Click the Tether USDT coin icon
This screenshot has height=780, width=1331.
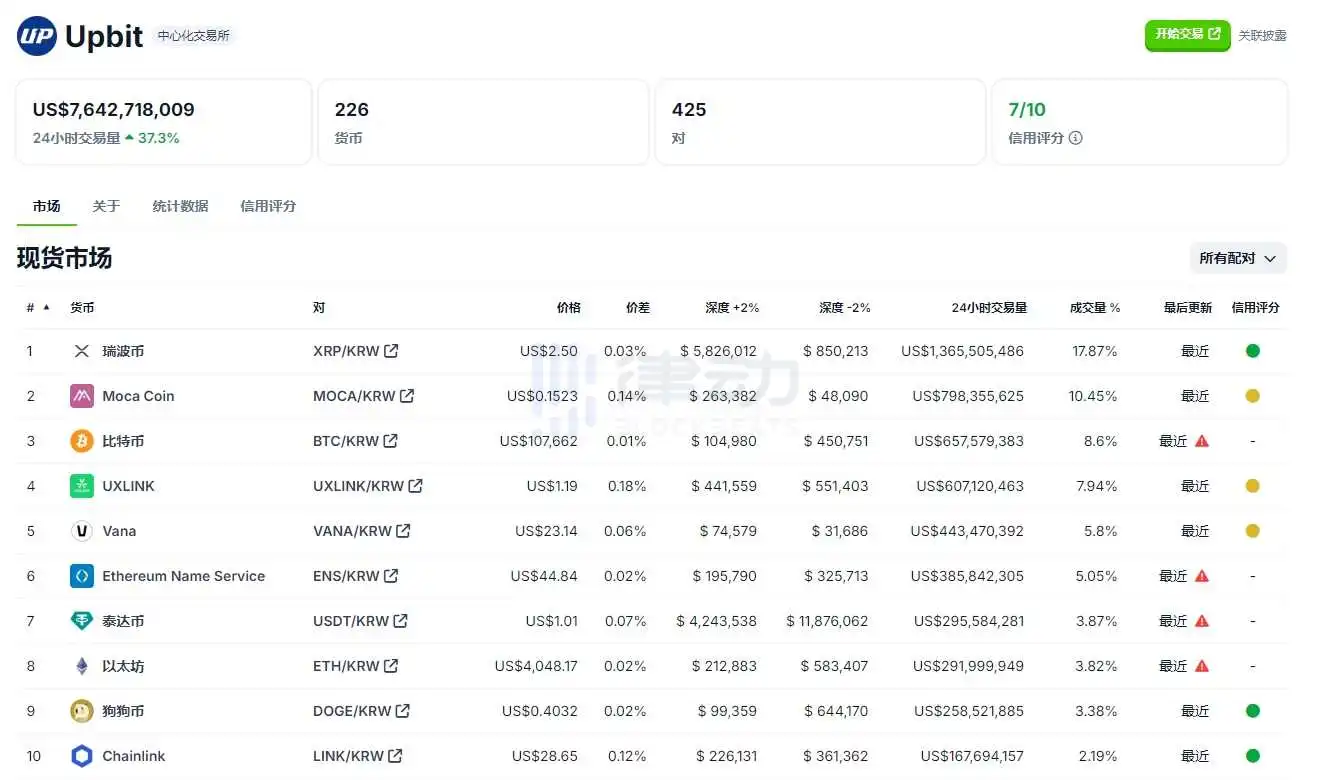pos(81,621)
